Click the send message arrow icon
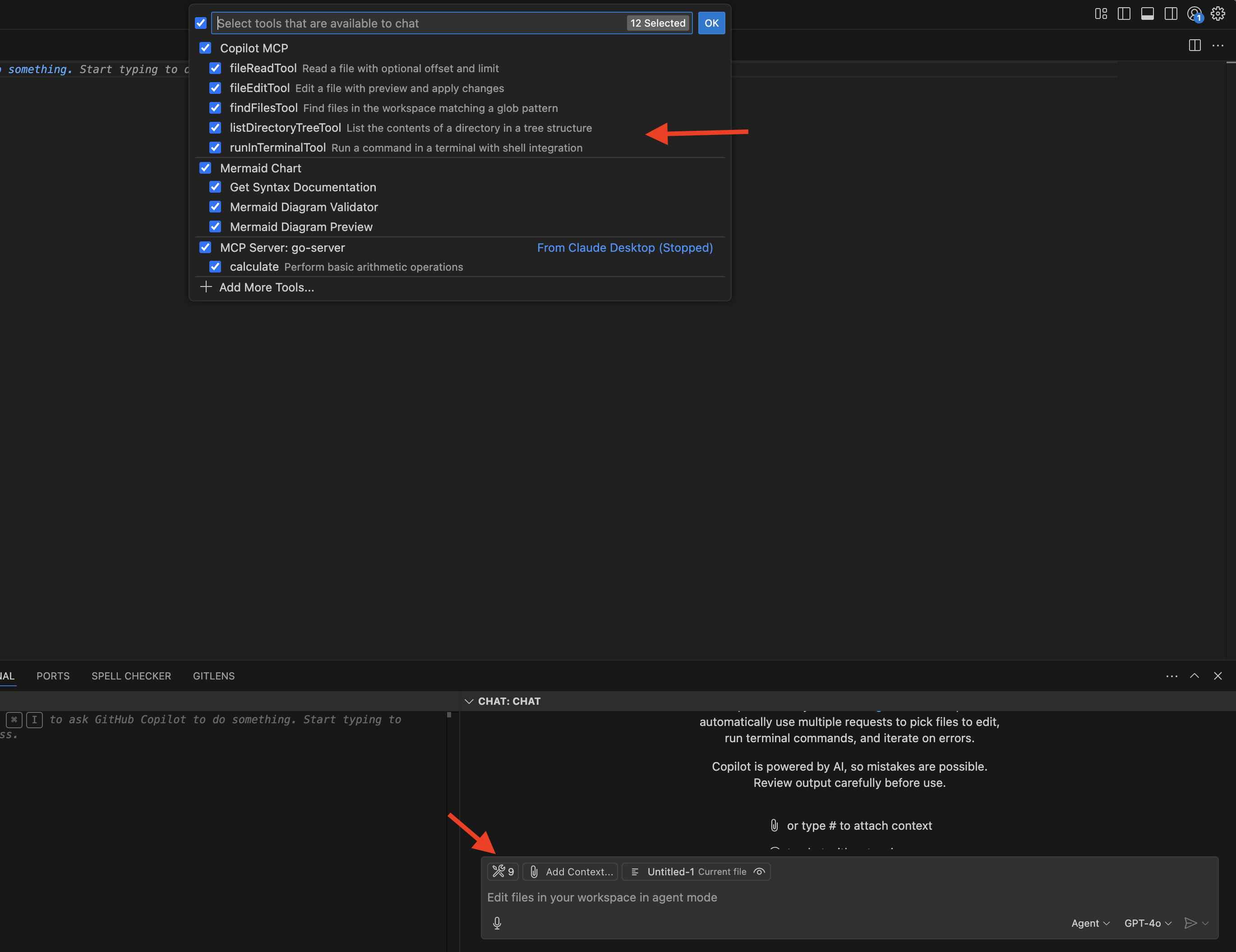 (x=1190, y=923)
